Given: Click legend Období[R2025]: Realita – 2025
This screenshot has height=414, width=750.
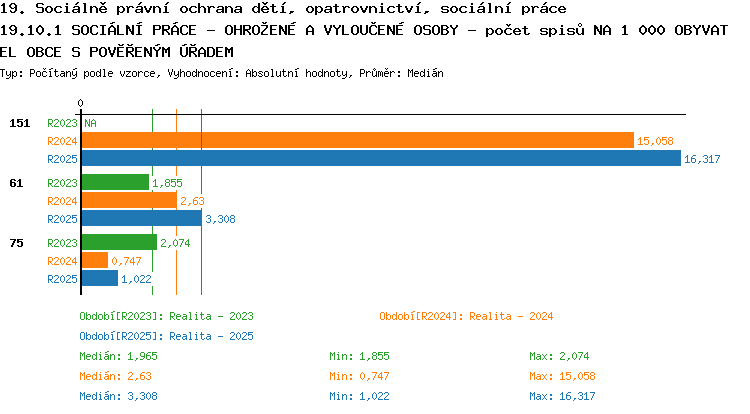Looking at the screenshot, I should (x=166, y=337).
